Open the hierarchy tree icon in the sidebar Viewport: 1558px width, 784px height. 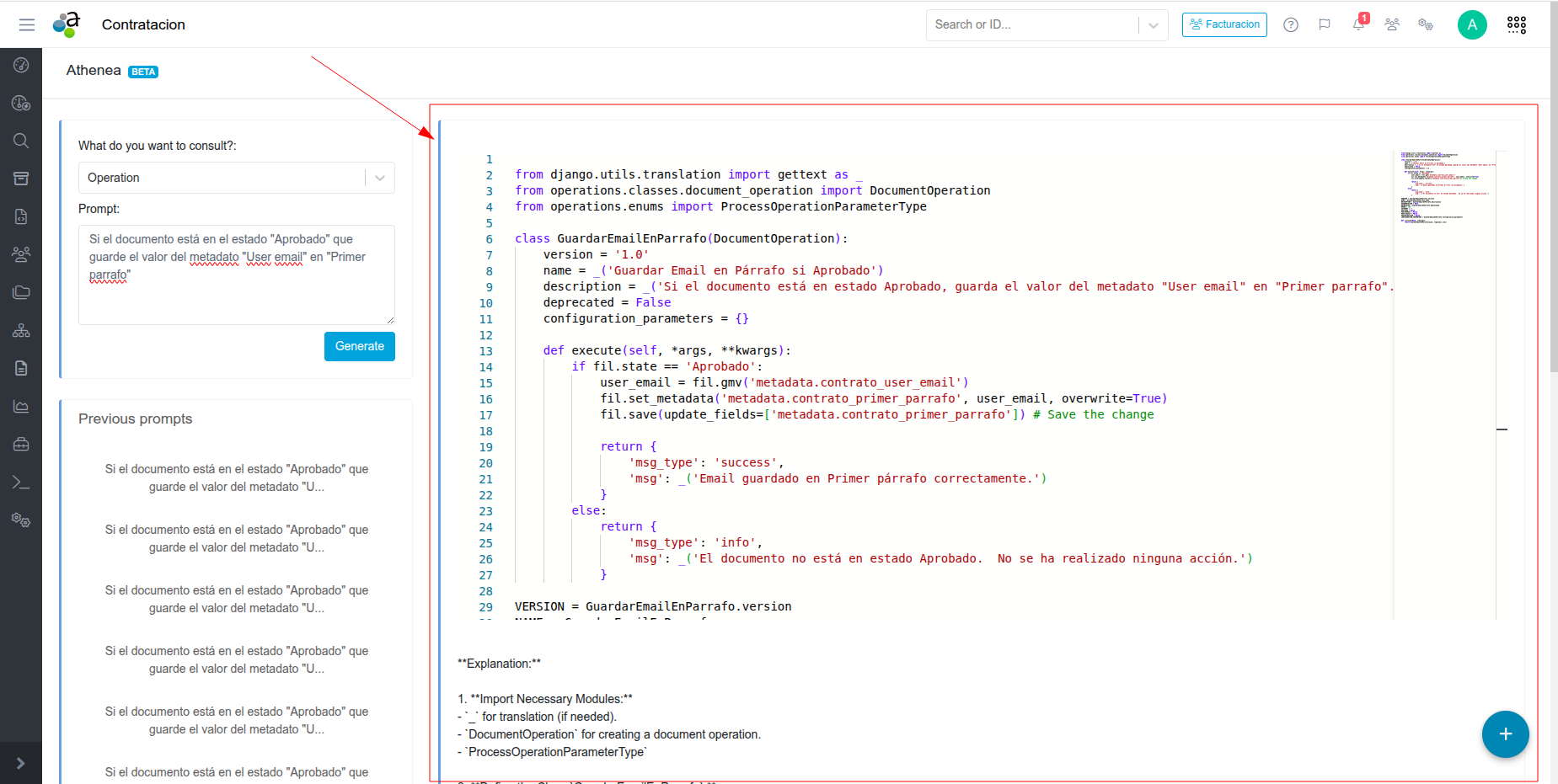click(21, 331)
